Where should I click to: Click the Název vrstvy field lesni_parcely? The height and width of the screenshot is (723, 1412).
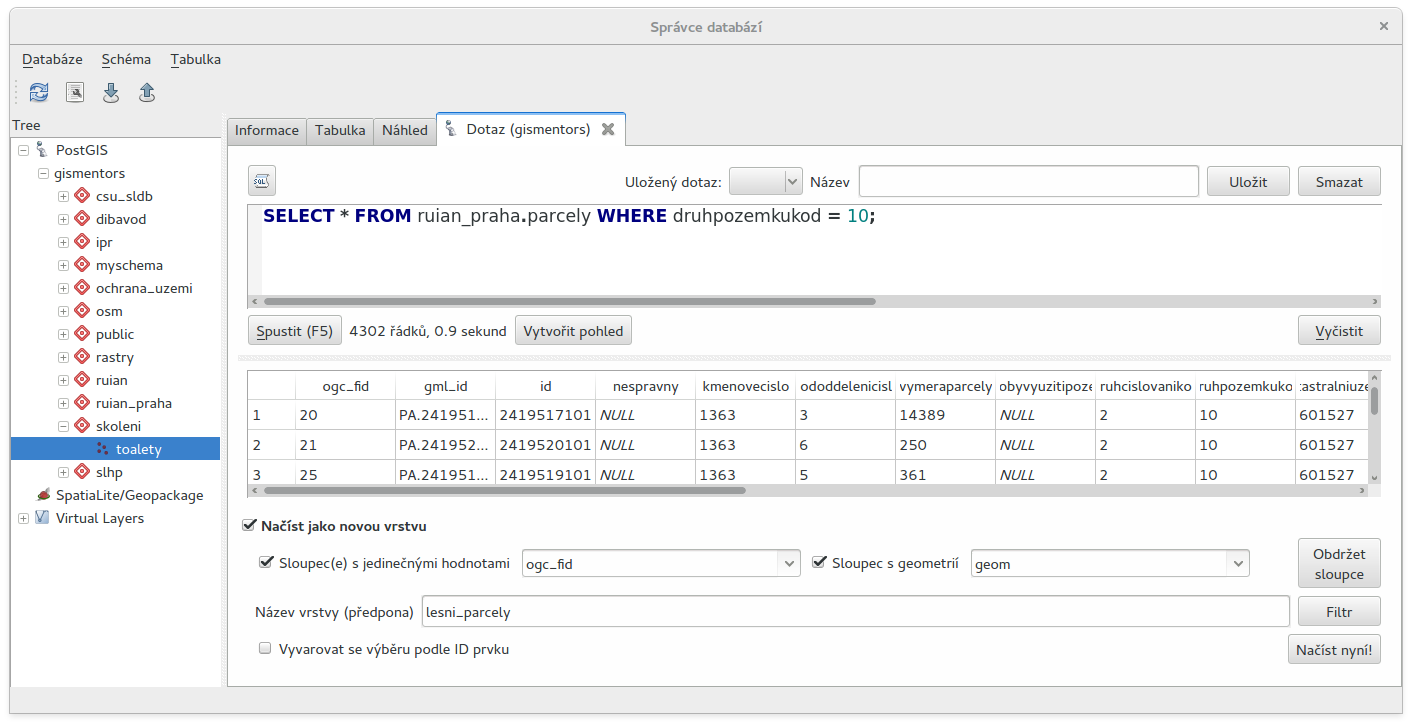[856, 610]
